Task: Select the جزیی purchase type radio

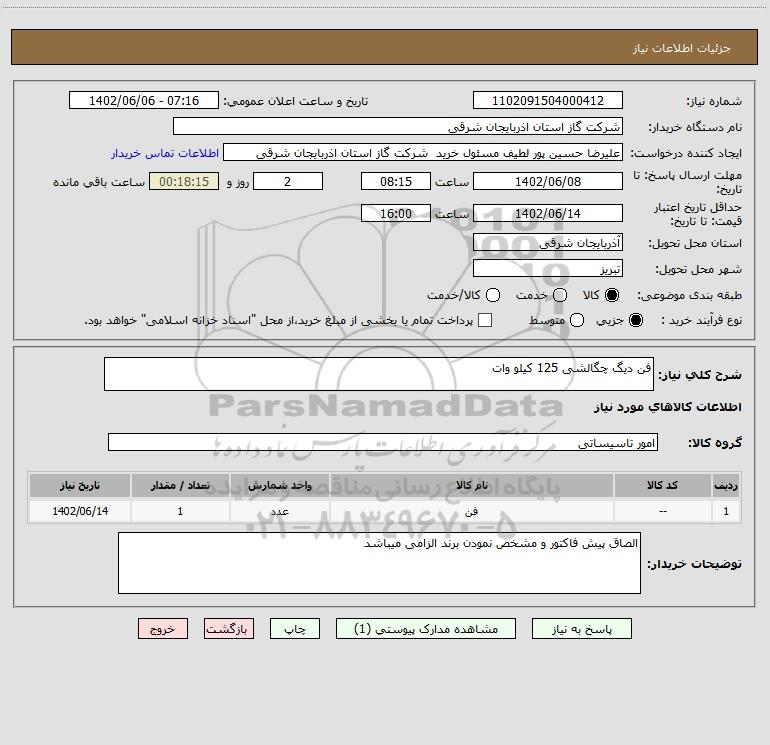Action: pos(635,321)
